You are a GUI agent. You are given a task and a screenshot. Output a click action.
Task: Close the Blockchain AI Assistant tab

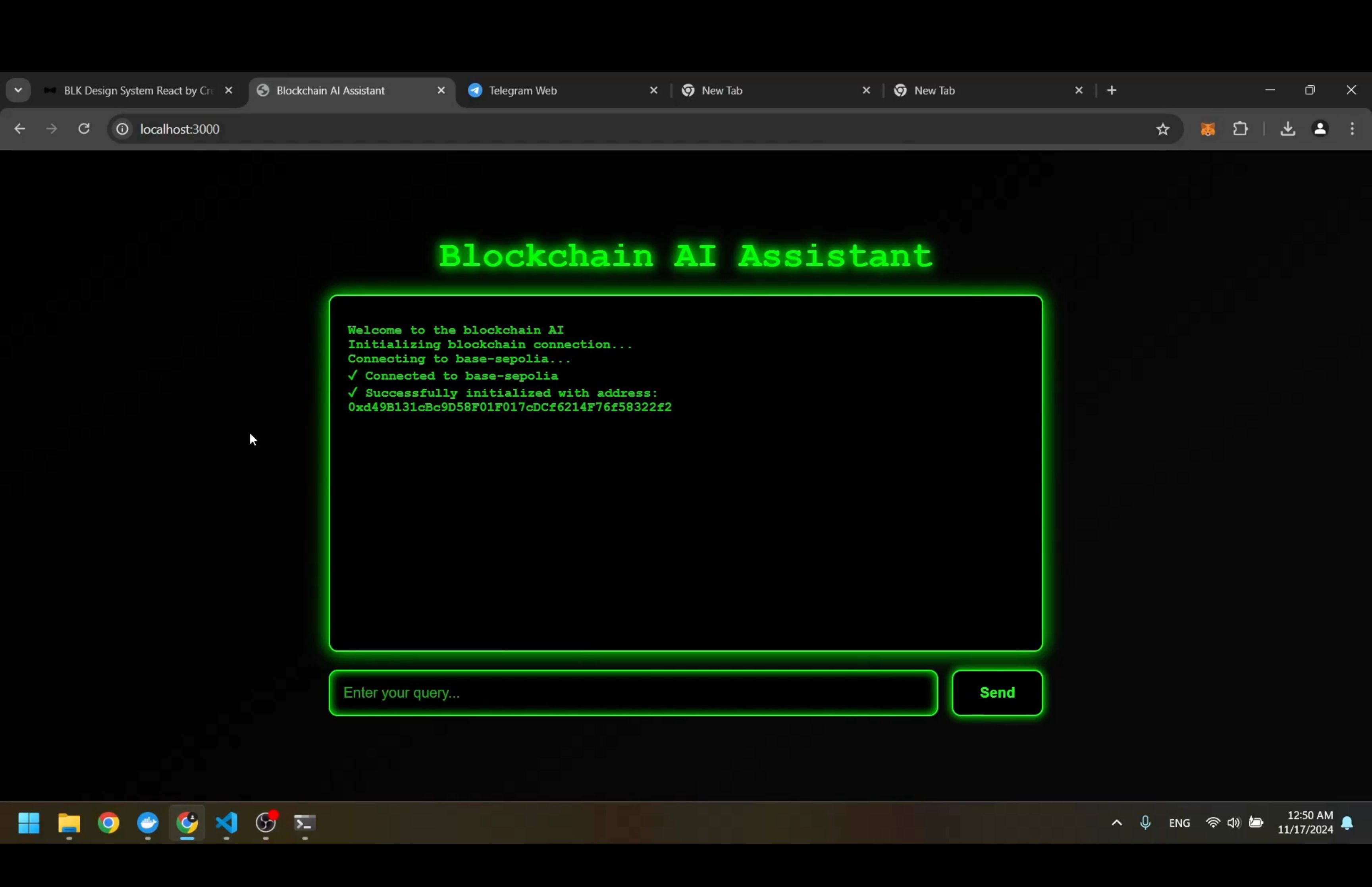pyautogui.click(x=441, y=91)
